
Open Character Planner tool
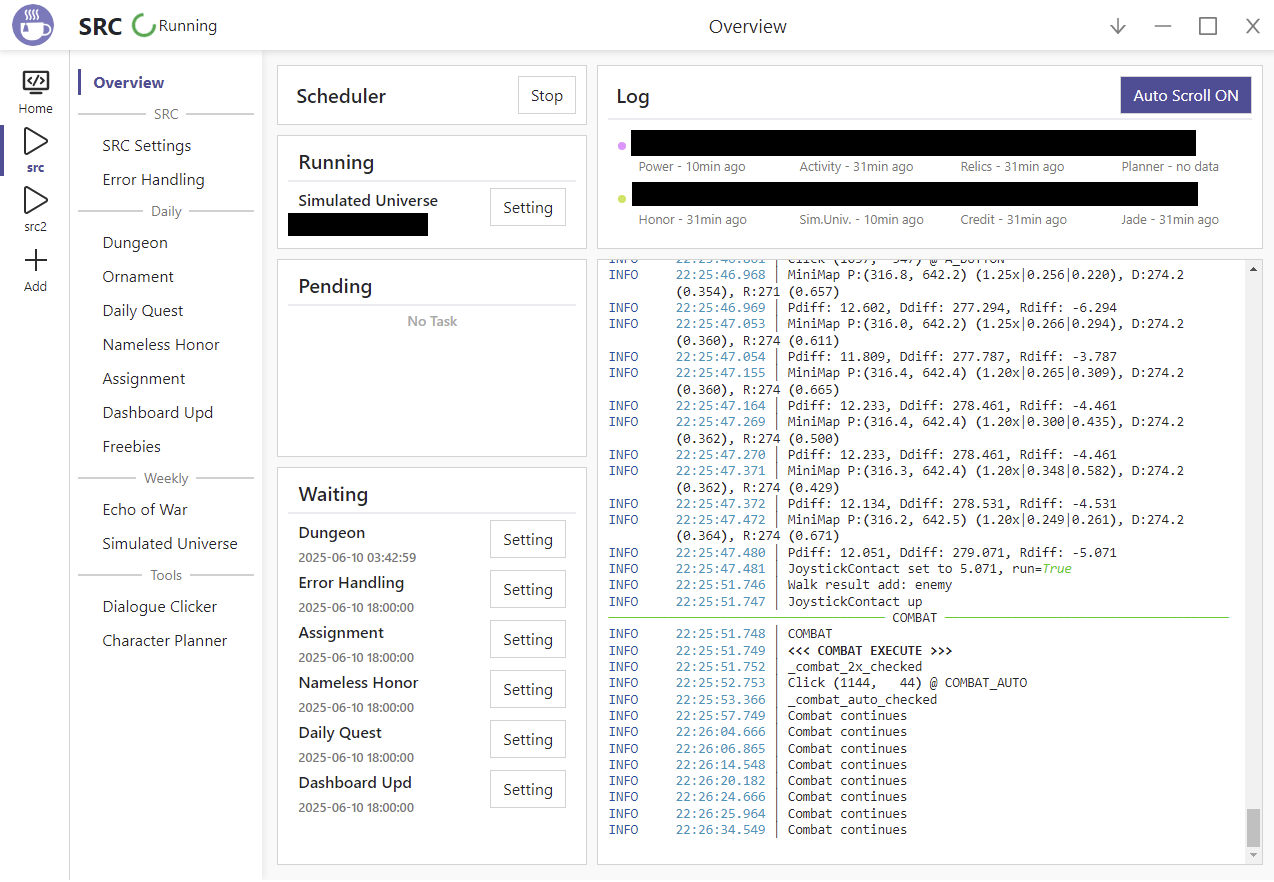(166, 640)
